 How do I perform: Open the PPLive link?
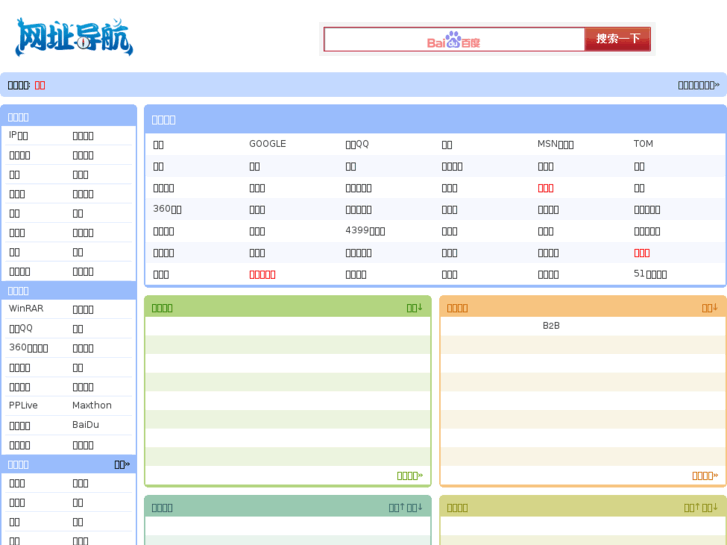(23, 405)
